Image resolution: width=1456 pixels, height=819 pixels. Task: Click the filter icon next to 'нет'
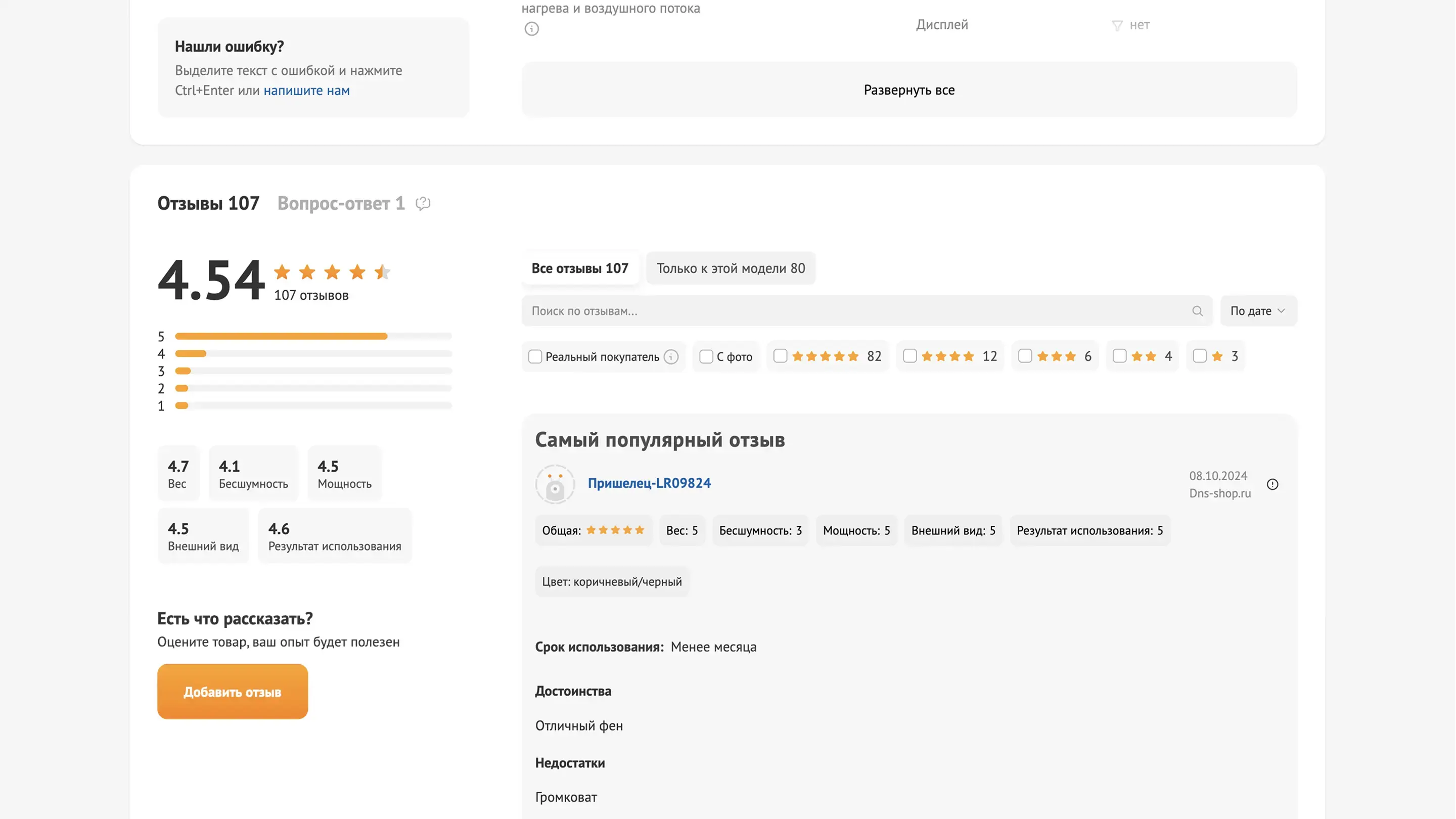coord(1117,25)
